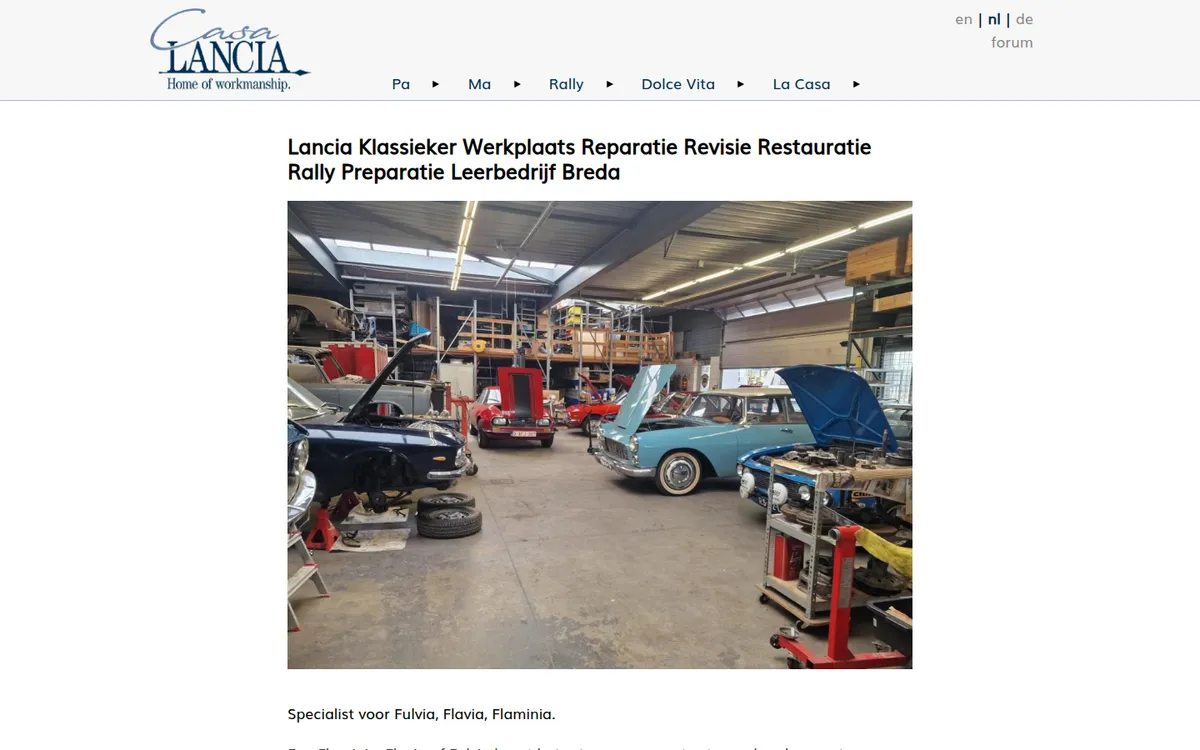The image size is (1200, 750).
Task: Open the La Casa menu item
Action: [x=802, y=84]
